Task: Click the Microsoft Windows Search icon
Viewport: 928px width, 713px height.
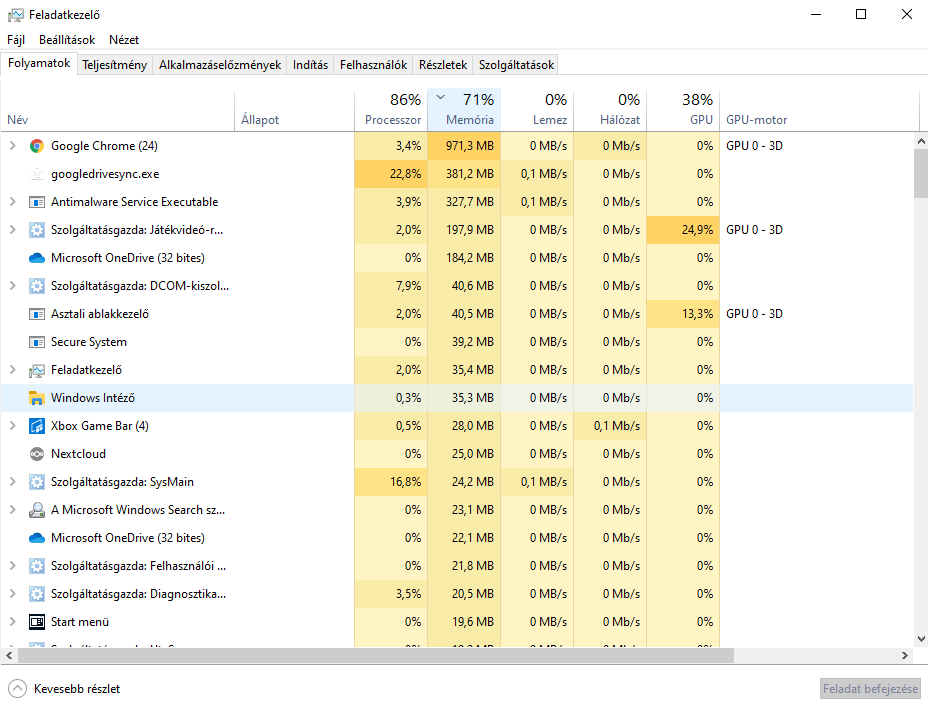Action: click(x=37, y=510)
